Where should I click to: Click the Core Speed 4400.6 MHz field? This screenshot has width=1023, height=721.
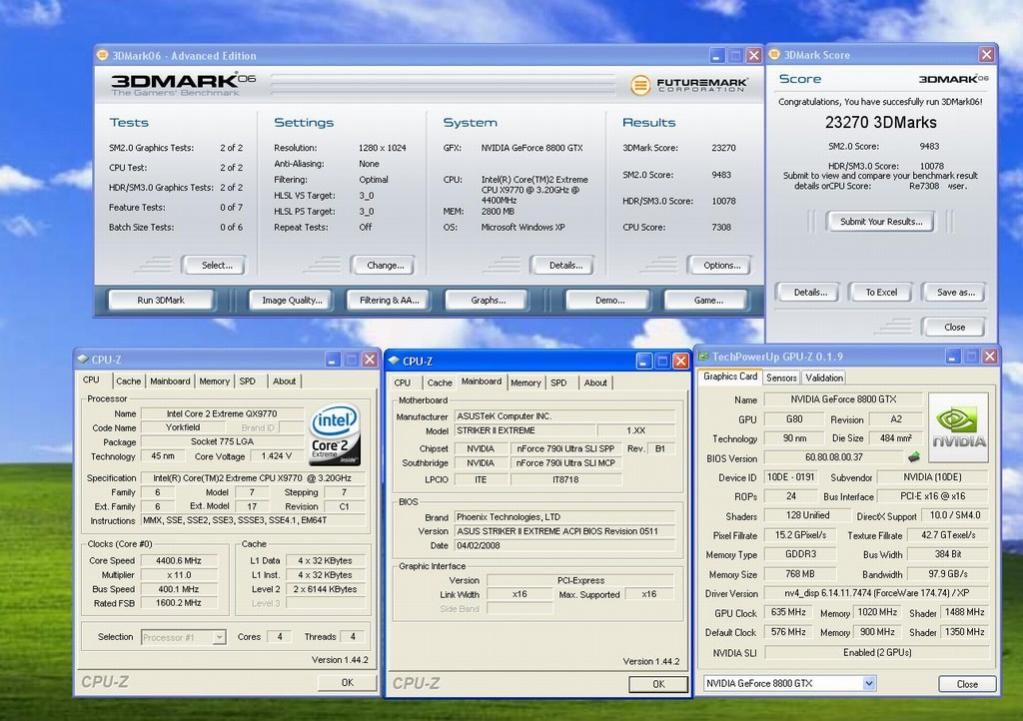pyautogui.click(x=179, y=560)
